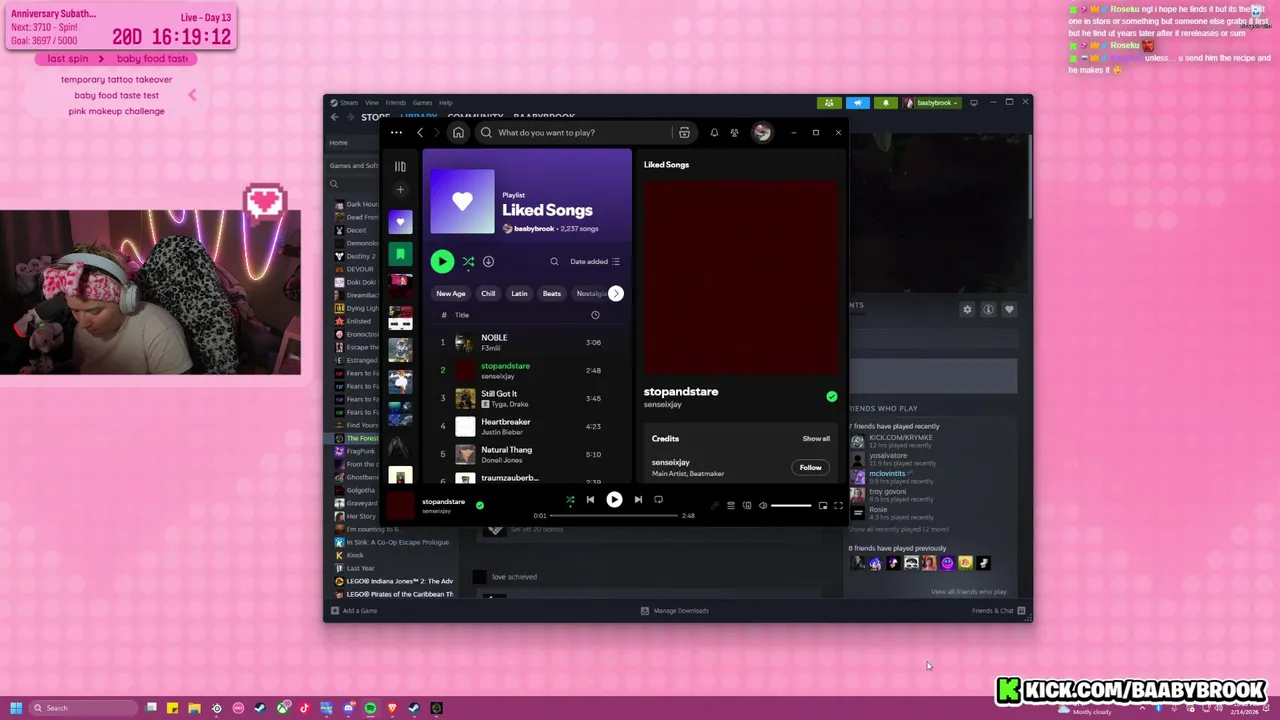The width and height of the screenshot is (1280, 720).
Task: Open the Windows Start button
Action: point(16,708)
